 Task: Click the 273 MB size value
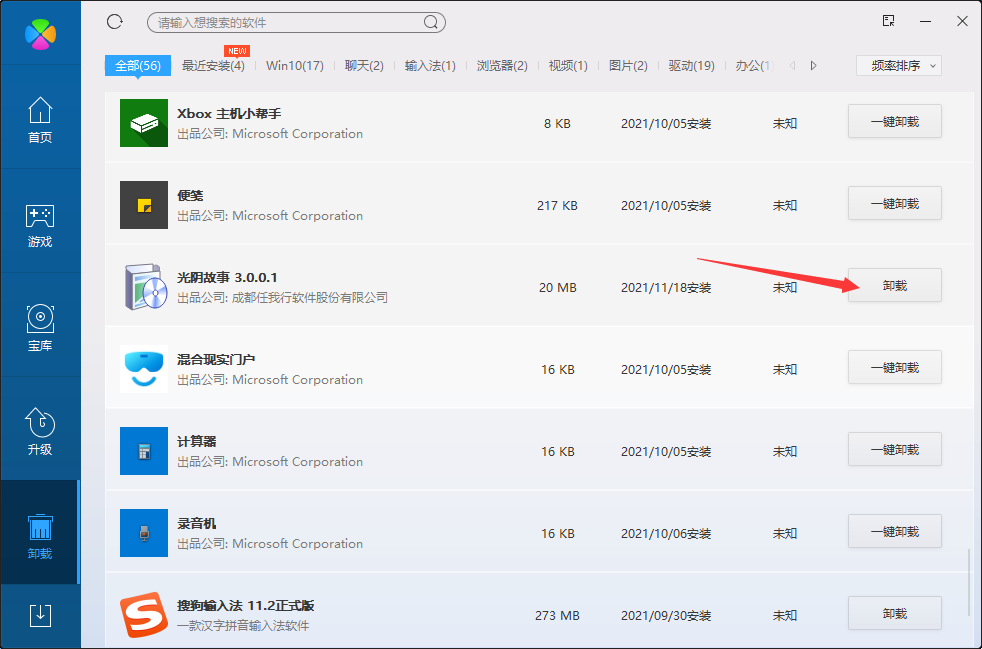[x=557, y=616]
